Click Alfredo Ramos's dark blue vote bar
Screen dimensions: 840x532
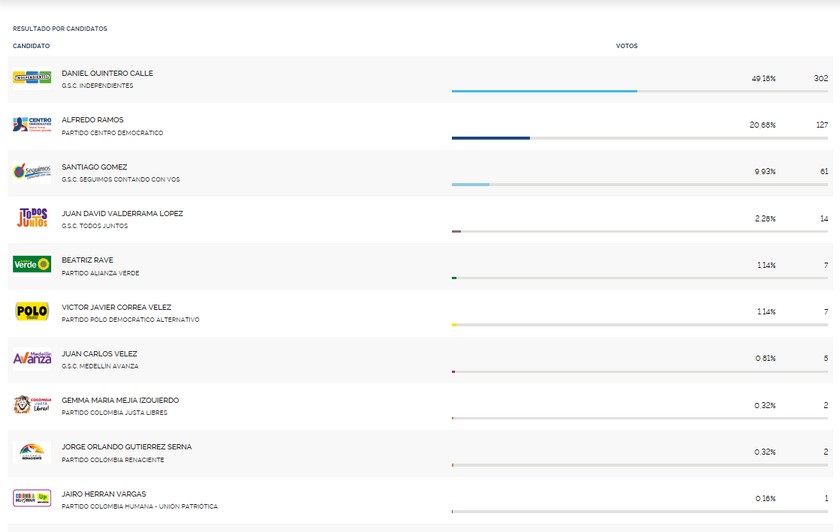point(491,138)
